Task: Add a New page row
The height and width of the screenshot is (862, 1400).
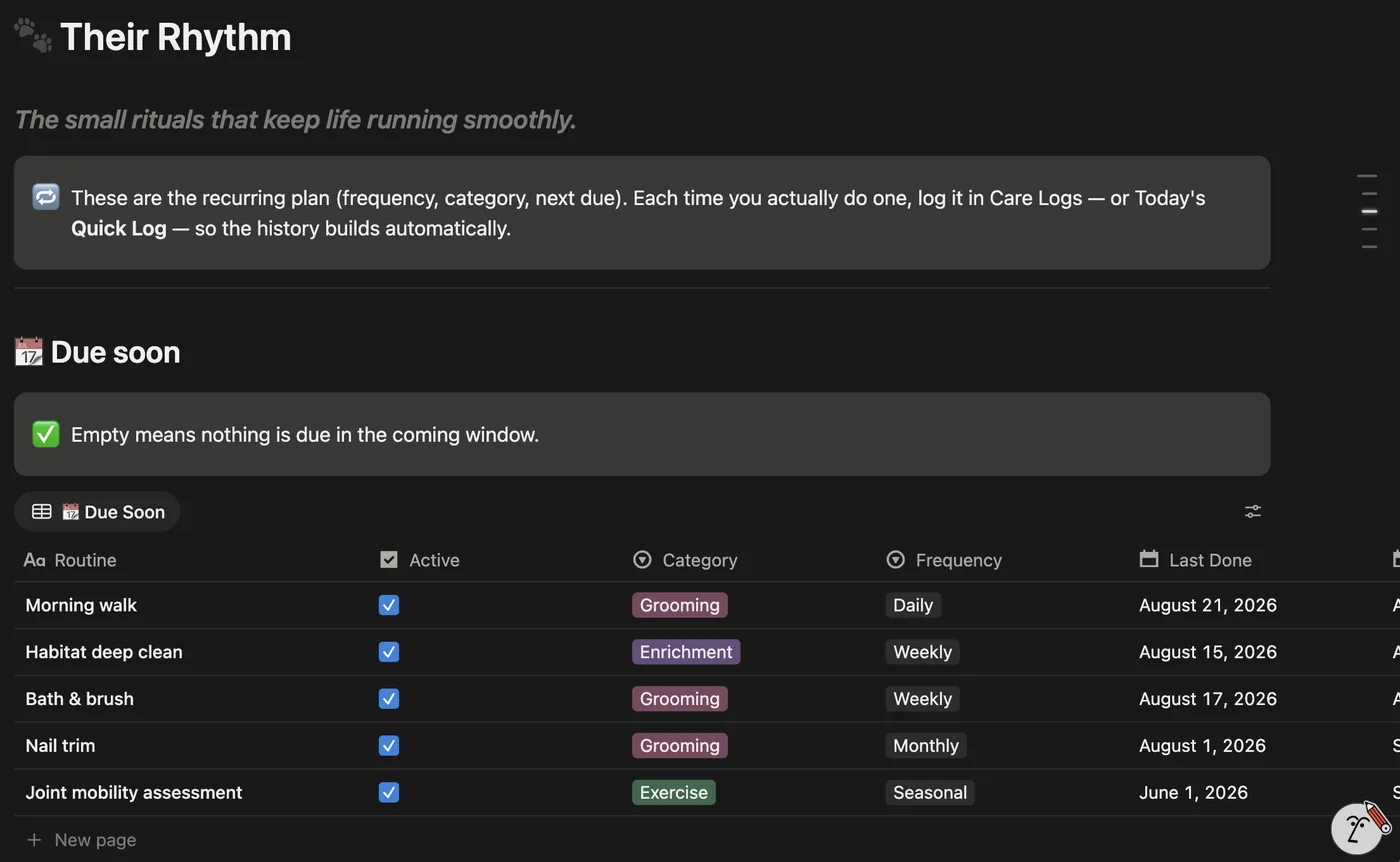Action: 82,840
